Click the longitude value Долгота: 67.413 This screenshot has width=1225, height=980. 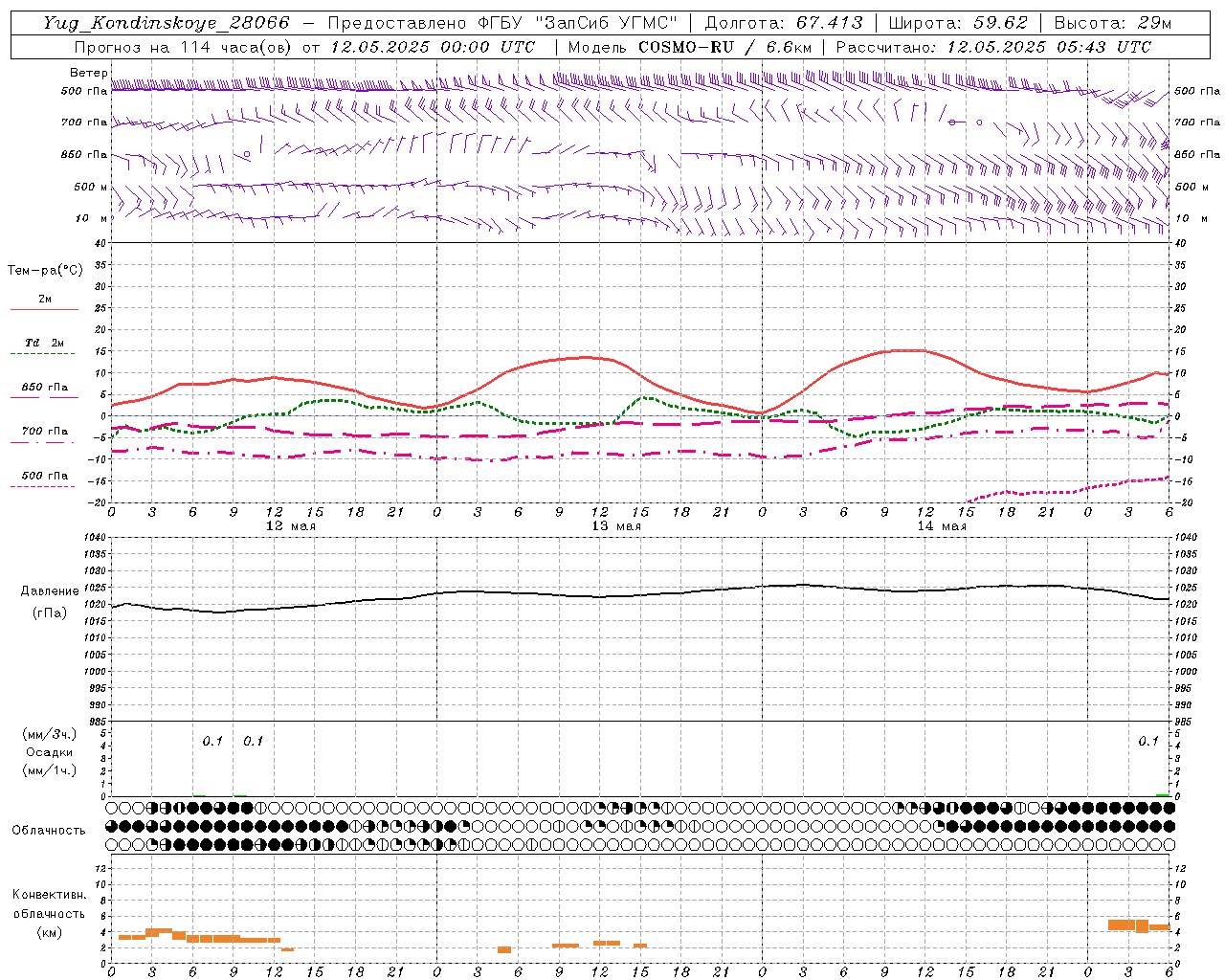pos(784,23)
